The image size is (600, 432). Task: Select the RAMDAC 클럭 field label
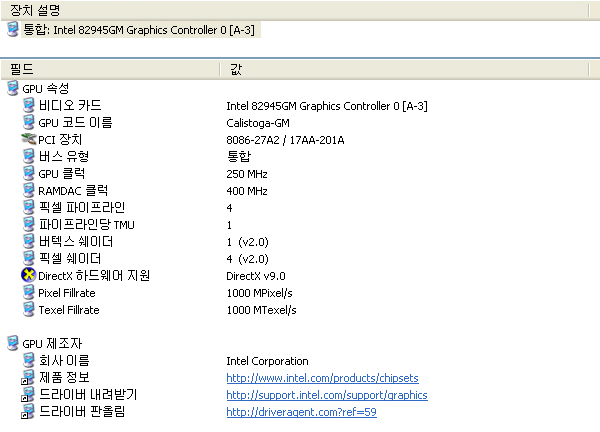click(x=73, y=191)
